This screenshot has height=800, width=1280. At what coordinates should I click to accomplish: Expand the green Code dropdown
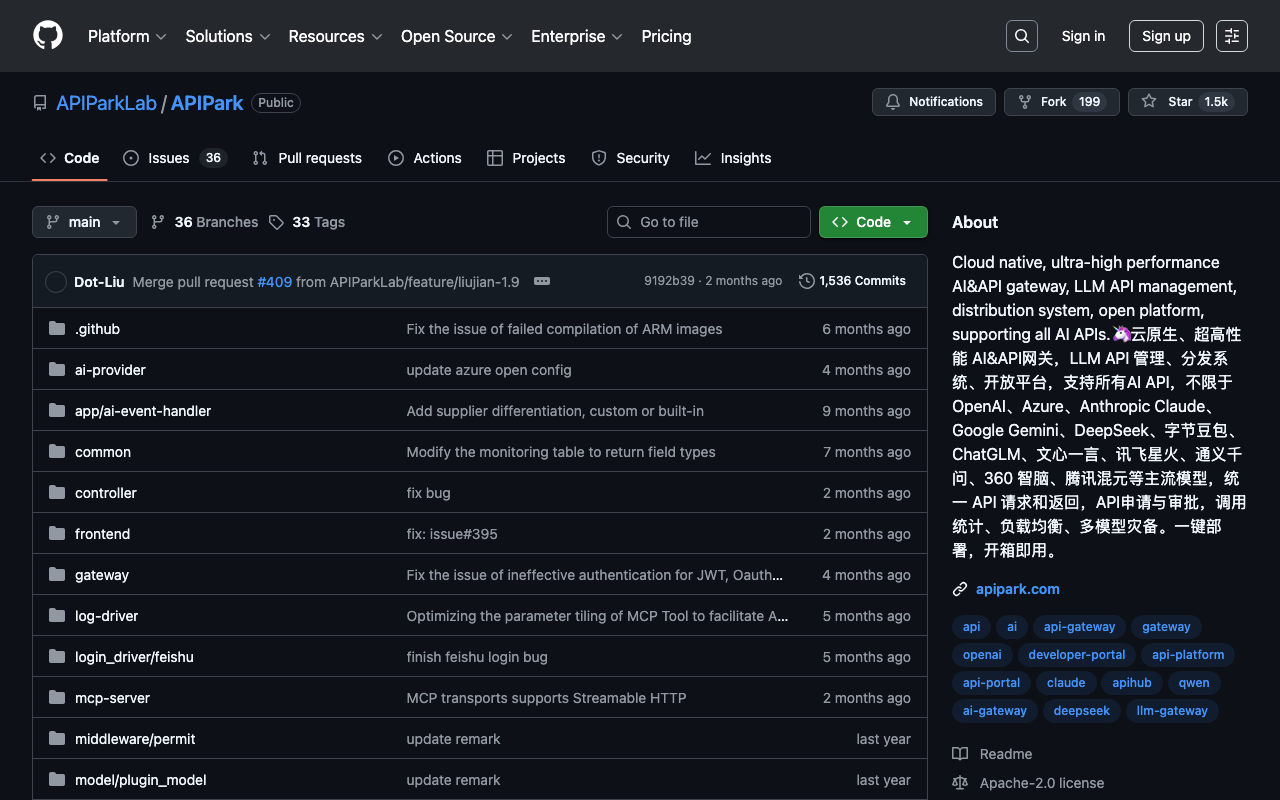[872, 222]
